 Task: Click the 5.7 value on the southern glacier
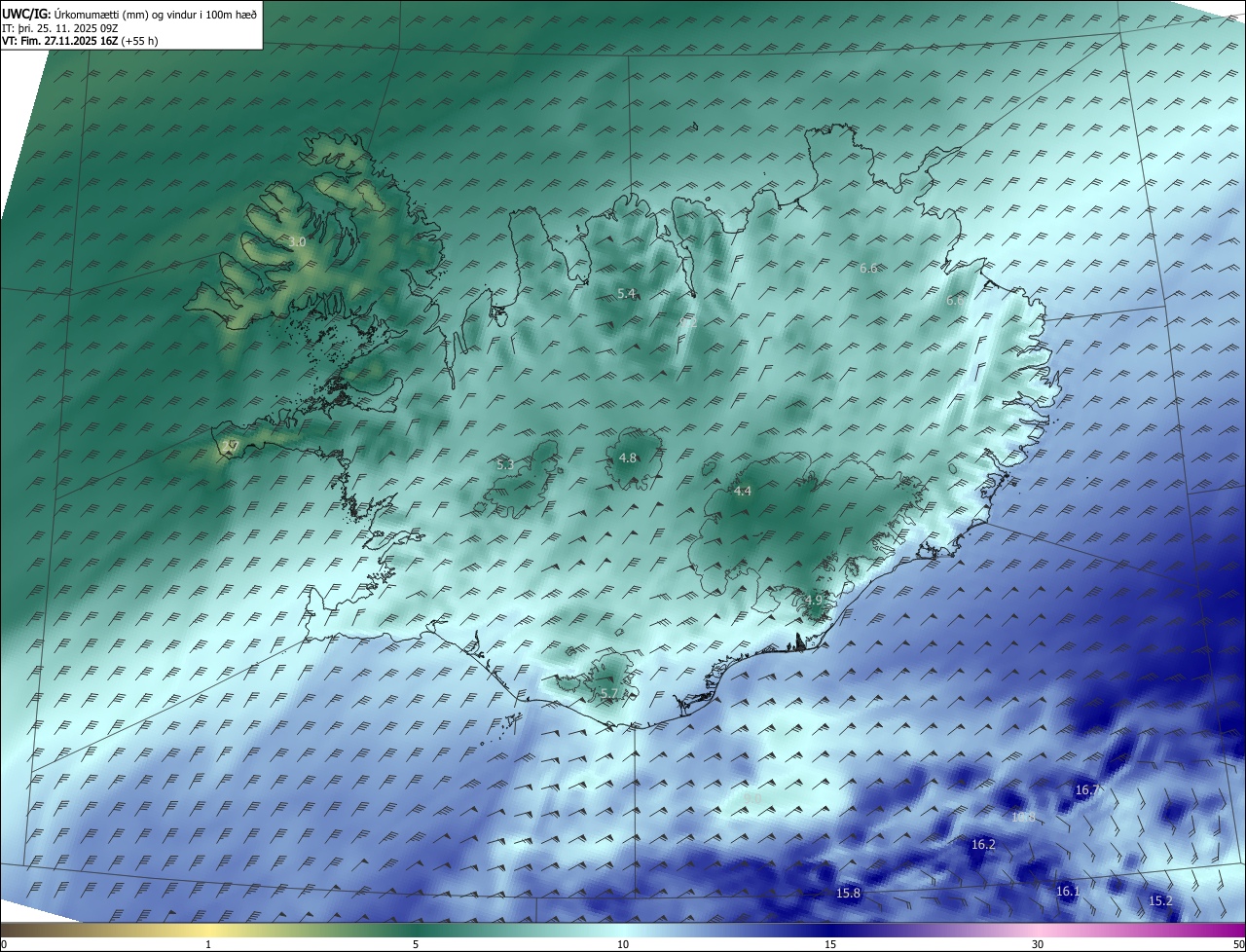pos(609,693)
